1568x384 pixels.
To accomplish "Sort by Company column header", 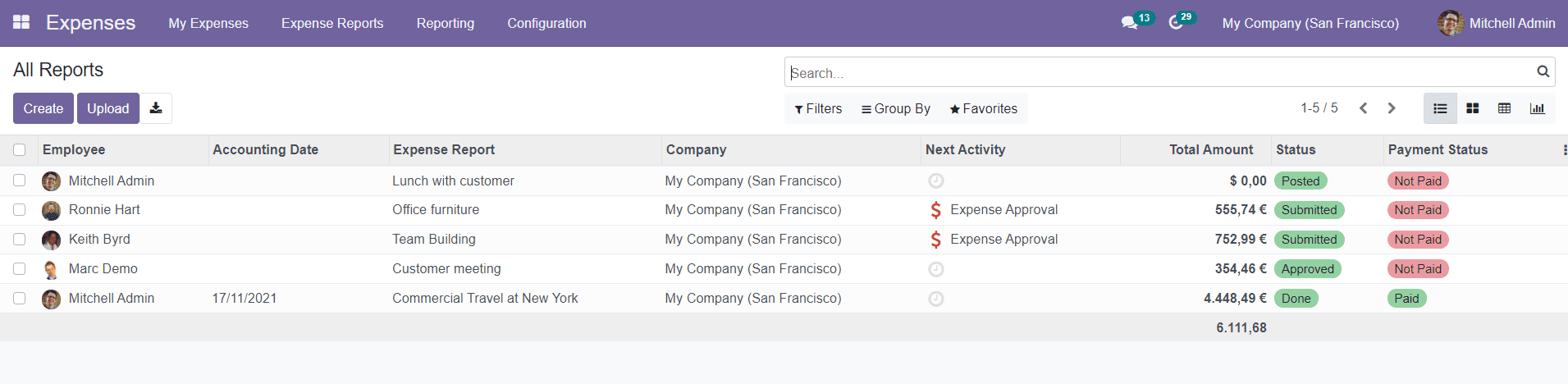I will [x=696, y=149].
